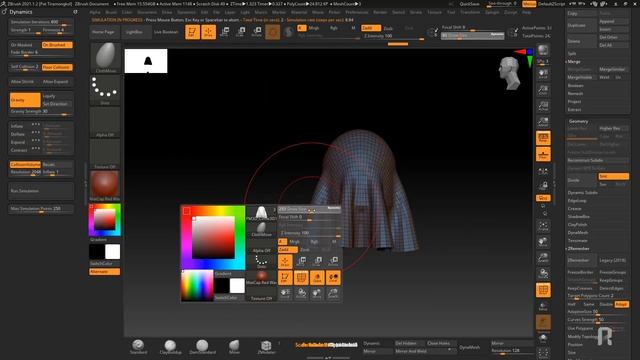
Task: Open the MatCap Red Wax material picker
Action: click(x=105, y=186)
